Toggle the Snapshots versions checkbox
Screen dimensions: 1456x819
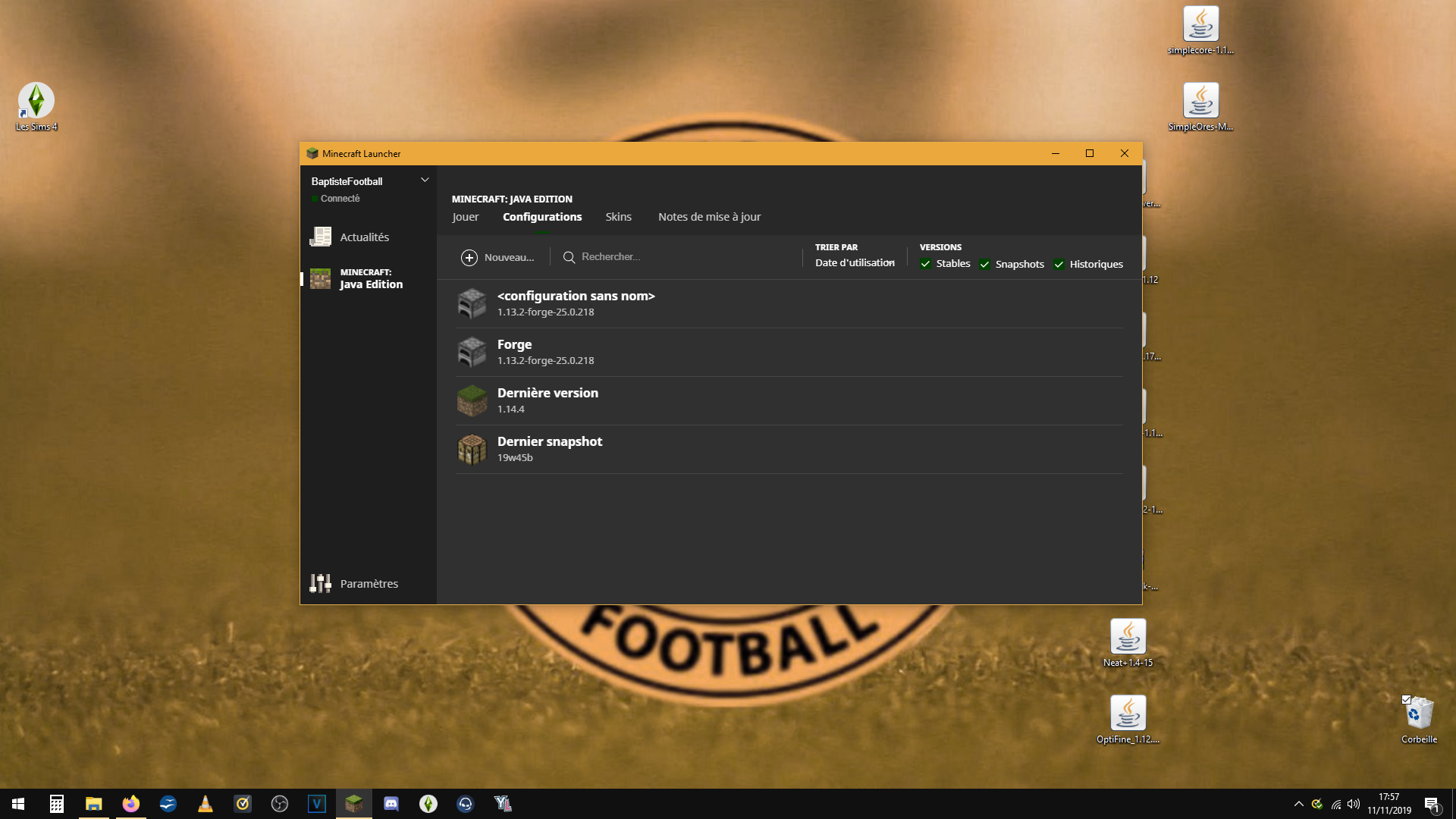tap(984, 264)
